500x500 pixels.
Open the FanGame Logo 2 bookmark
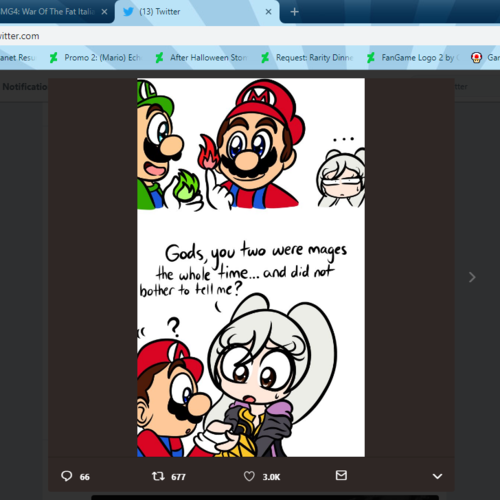(413, 58)
